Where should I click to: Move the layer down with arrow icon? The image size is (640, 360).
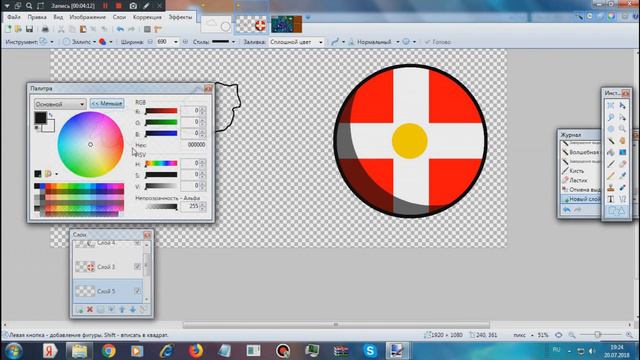133,310
